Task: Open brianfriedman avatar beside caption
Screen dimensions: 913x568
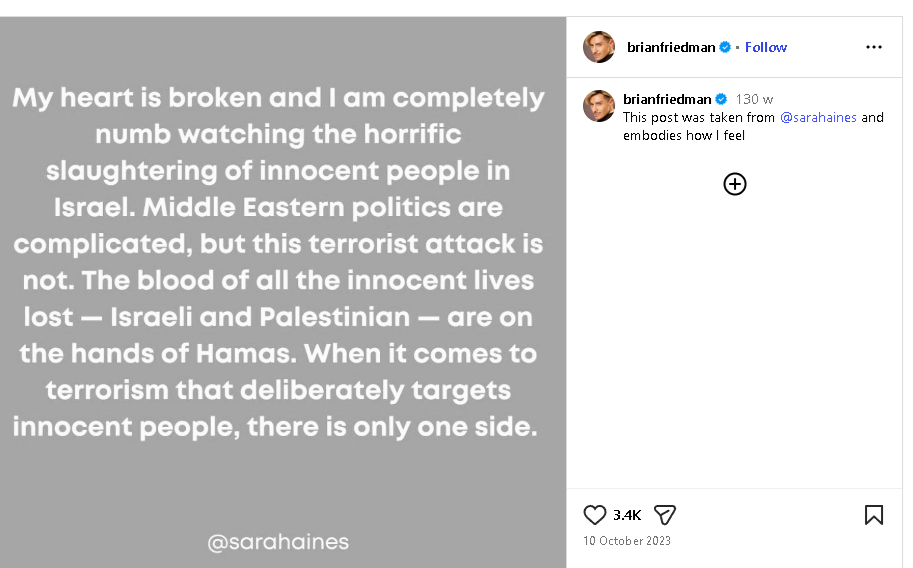Action: click(x=599, y=106)
